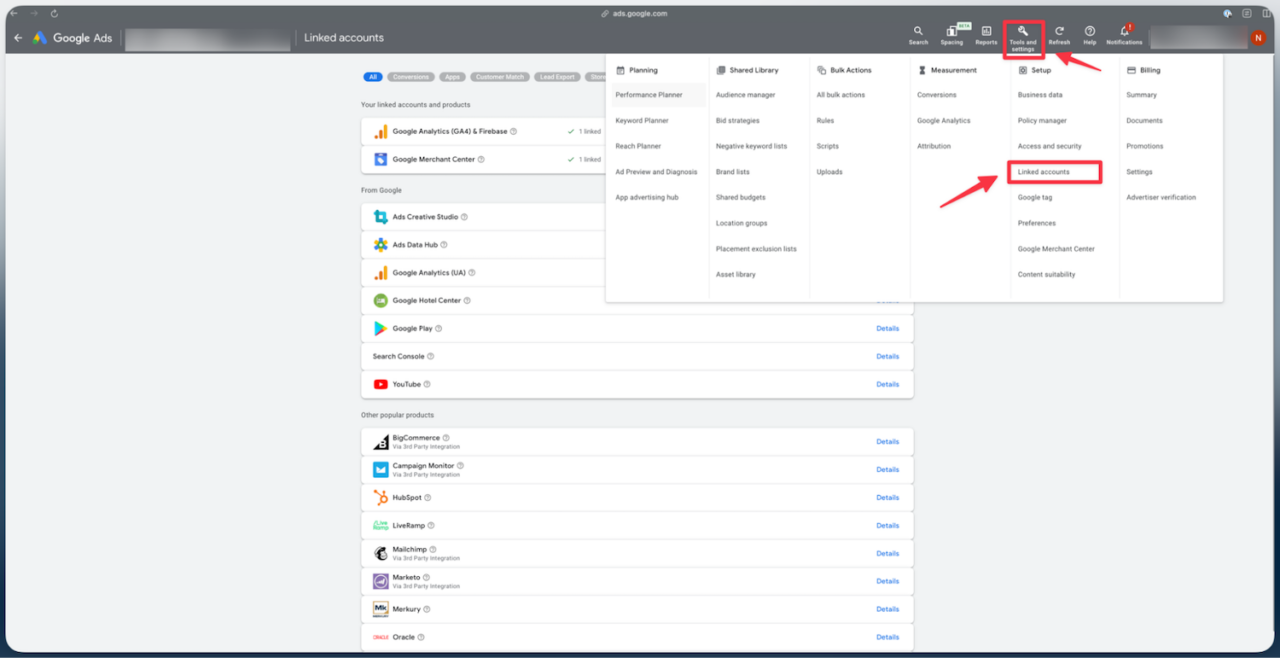Click the Search magnifier icon
1280x658 pixels.
[918, 33]
